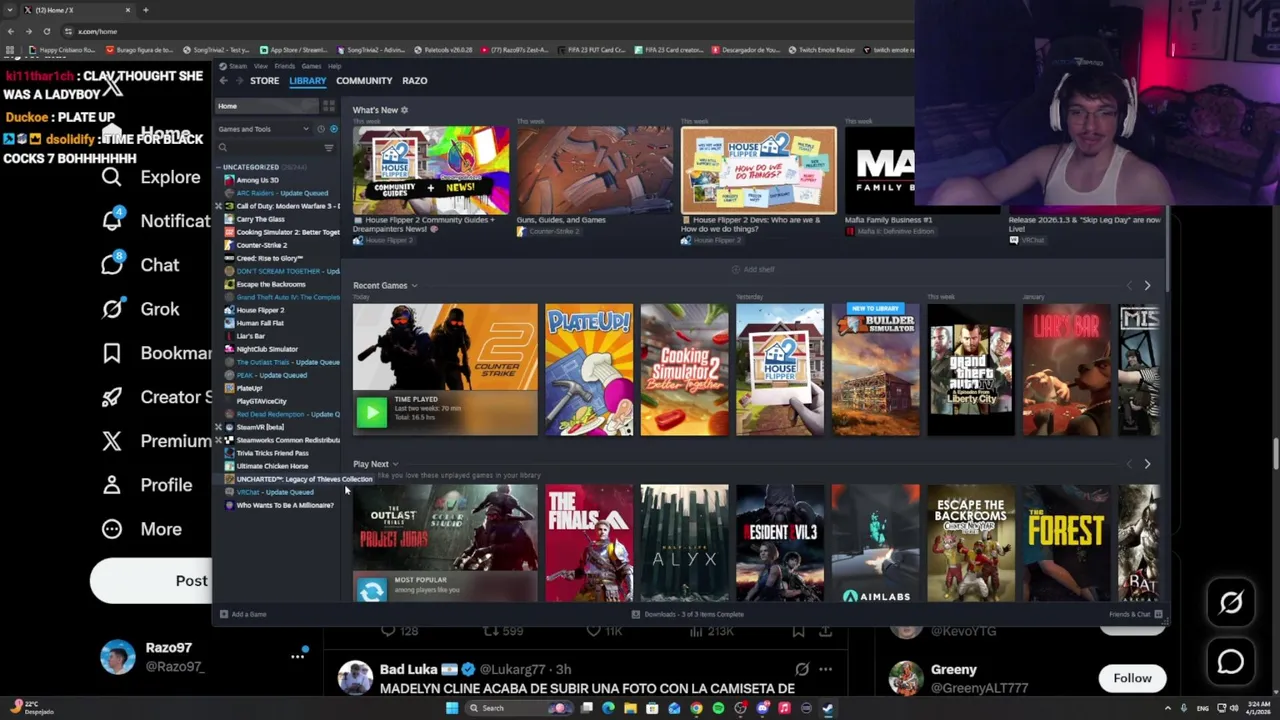The width and height of the screenshot is (1280, 720).
Task: Open the Games and Tools dropdown
Action: pyautogui.click(x=264, y=129)
